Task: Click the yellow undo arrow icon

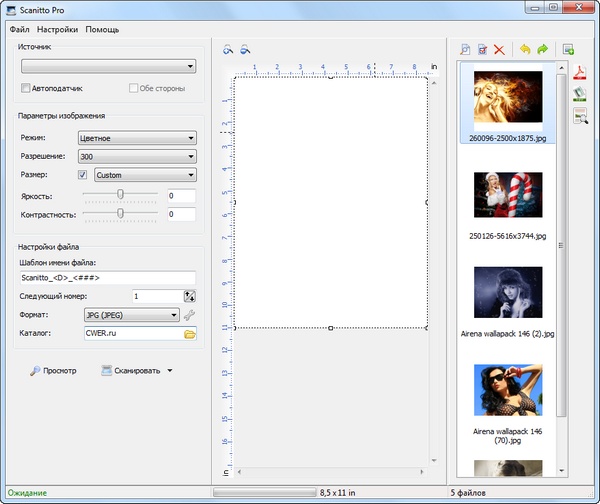Action: (x=524, y=49)
